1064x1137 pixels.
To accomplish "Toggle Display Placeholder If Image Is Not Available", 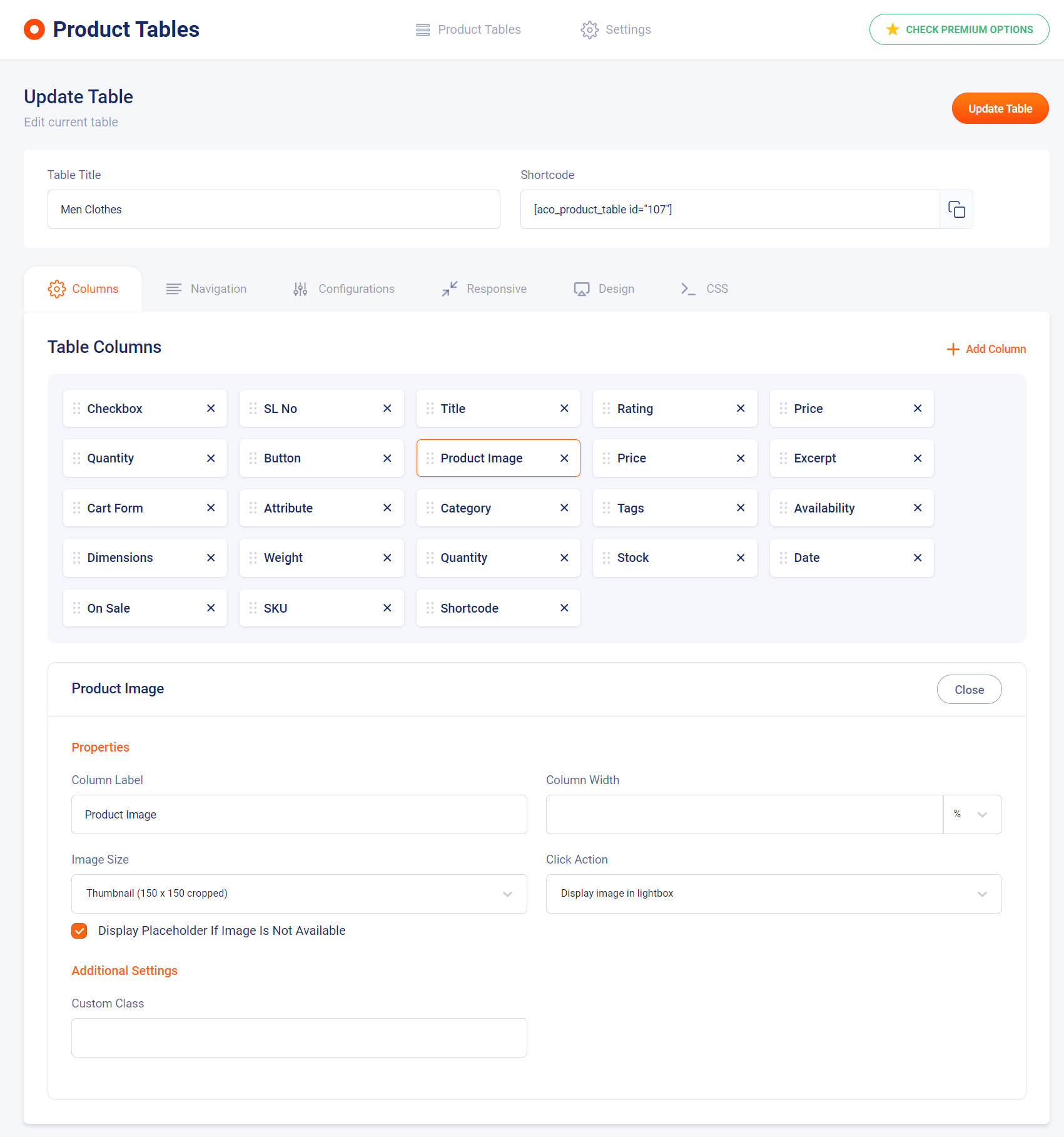I will 79,931.
